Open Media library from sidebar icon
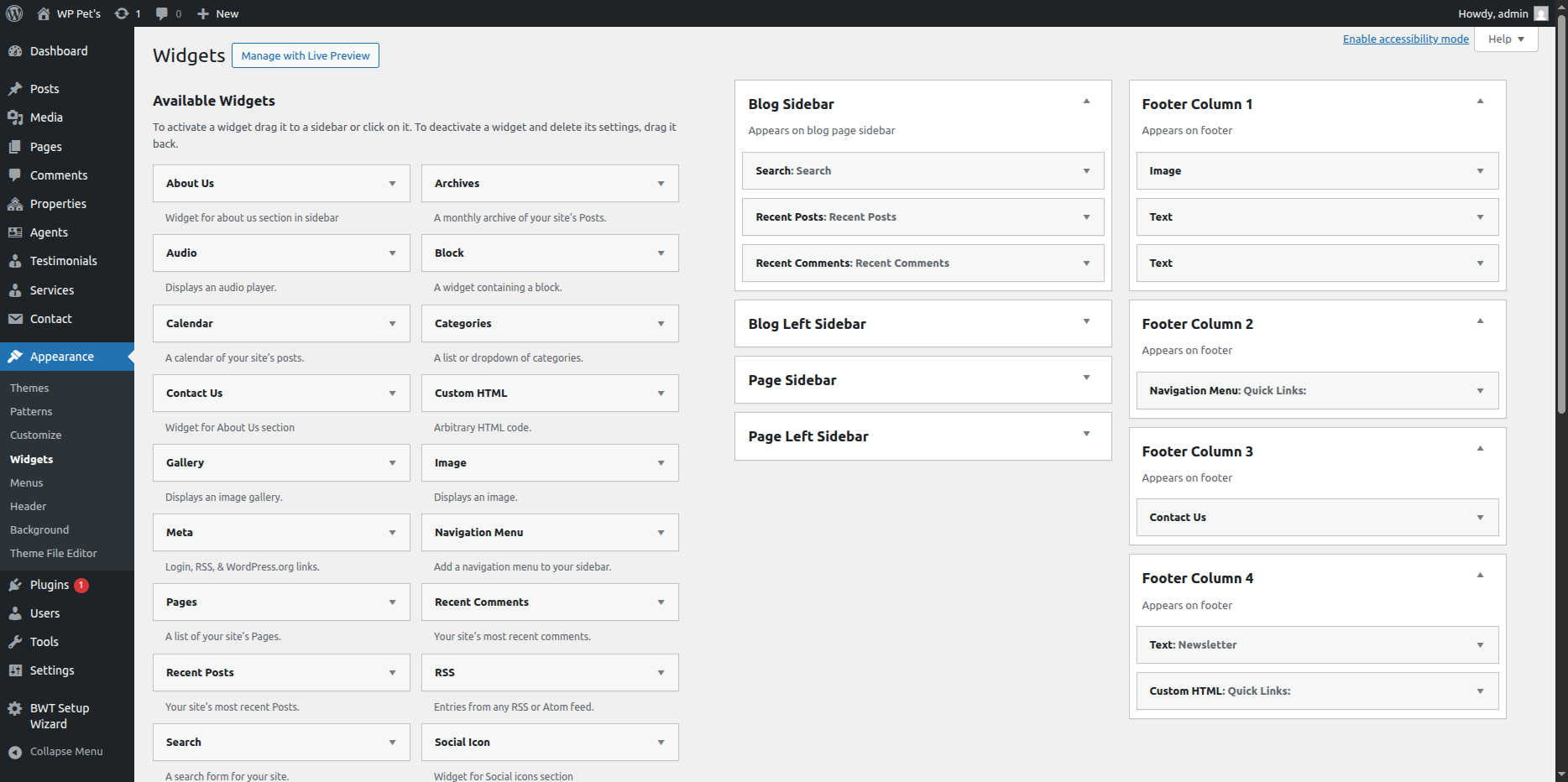The width and height of the screenshot is (1568, 782). click(x=15, y=117)
